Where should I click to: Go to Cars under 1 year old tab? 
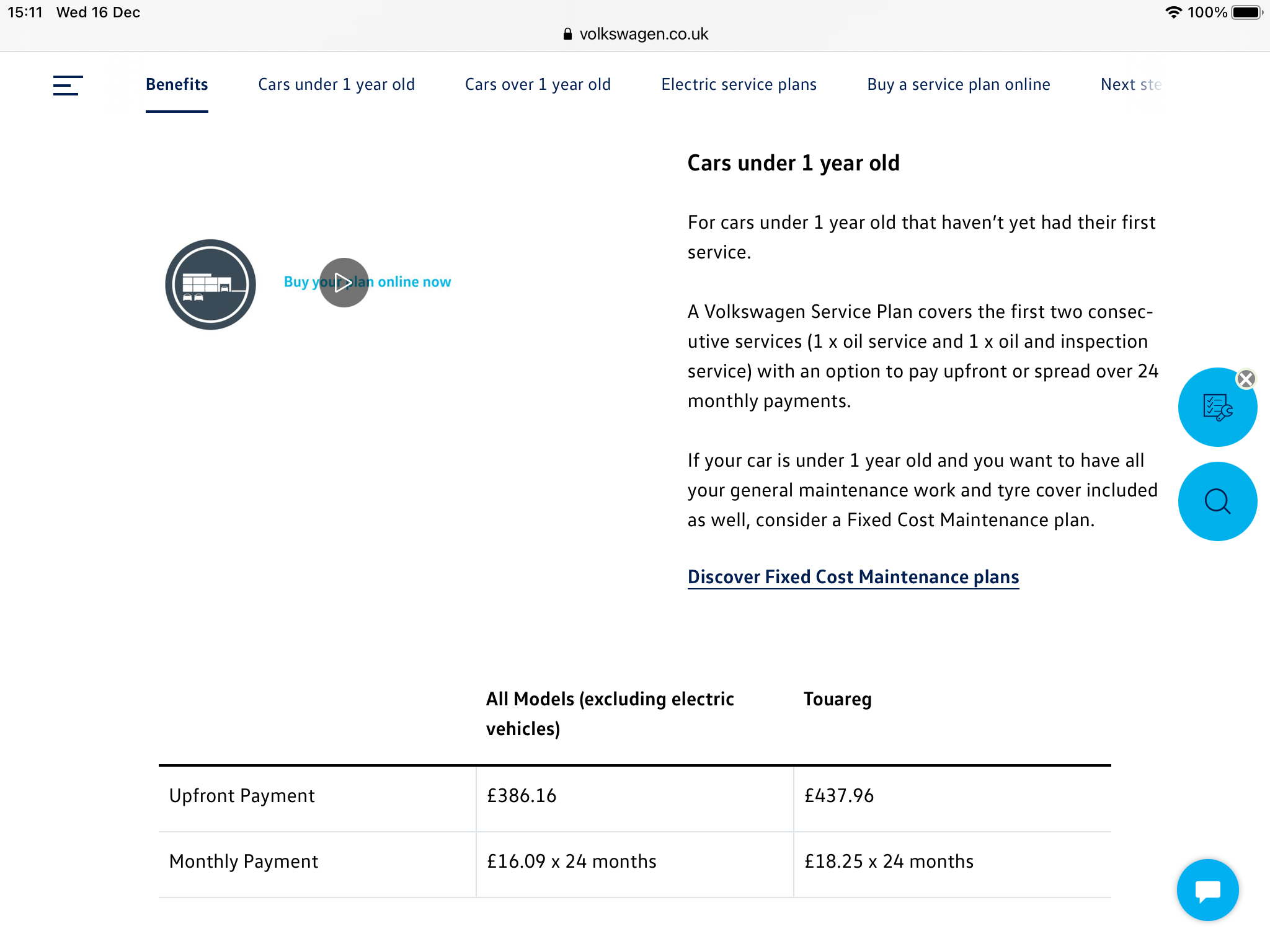point(336,84)
